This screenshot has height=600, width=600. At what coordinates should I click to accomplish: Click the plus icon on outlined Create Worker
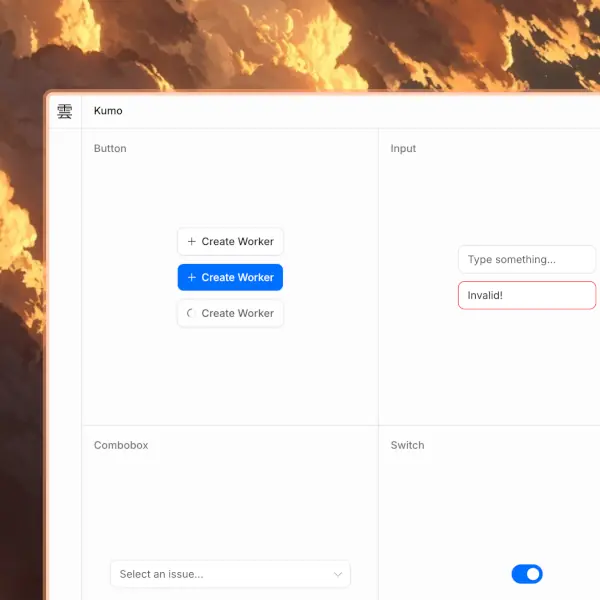click(192, 241)
